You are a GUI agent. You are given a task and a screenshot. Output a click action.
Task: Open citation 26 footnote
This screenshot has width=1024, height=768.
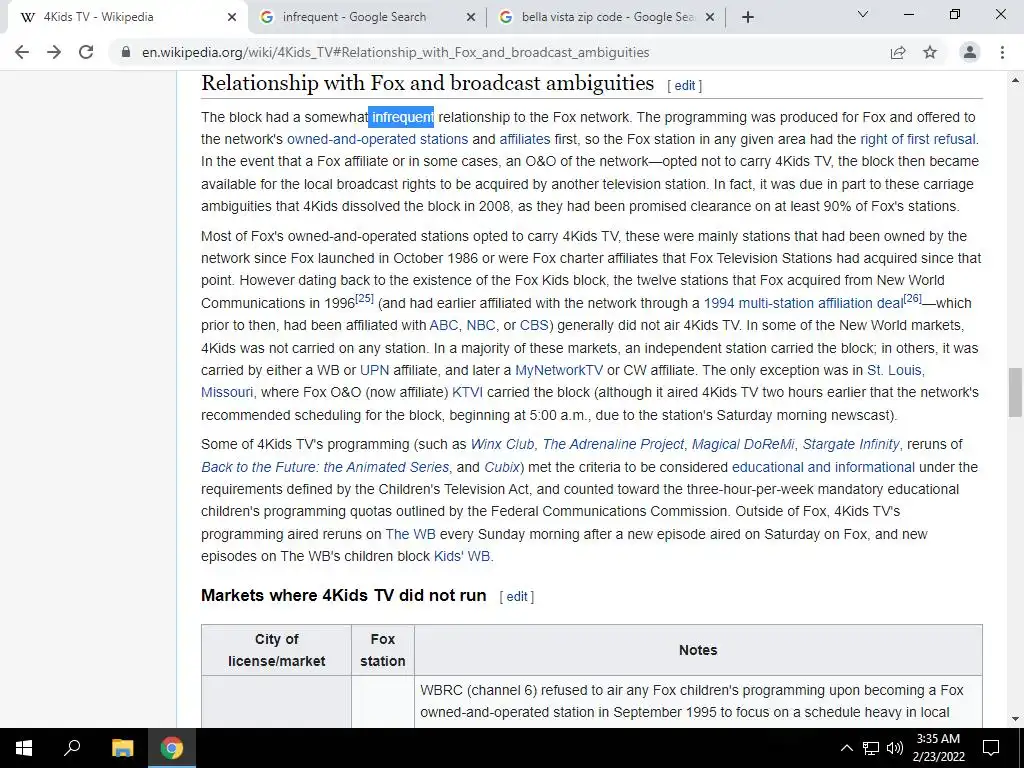(x=913, y=298)
